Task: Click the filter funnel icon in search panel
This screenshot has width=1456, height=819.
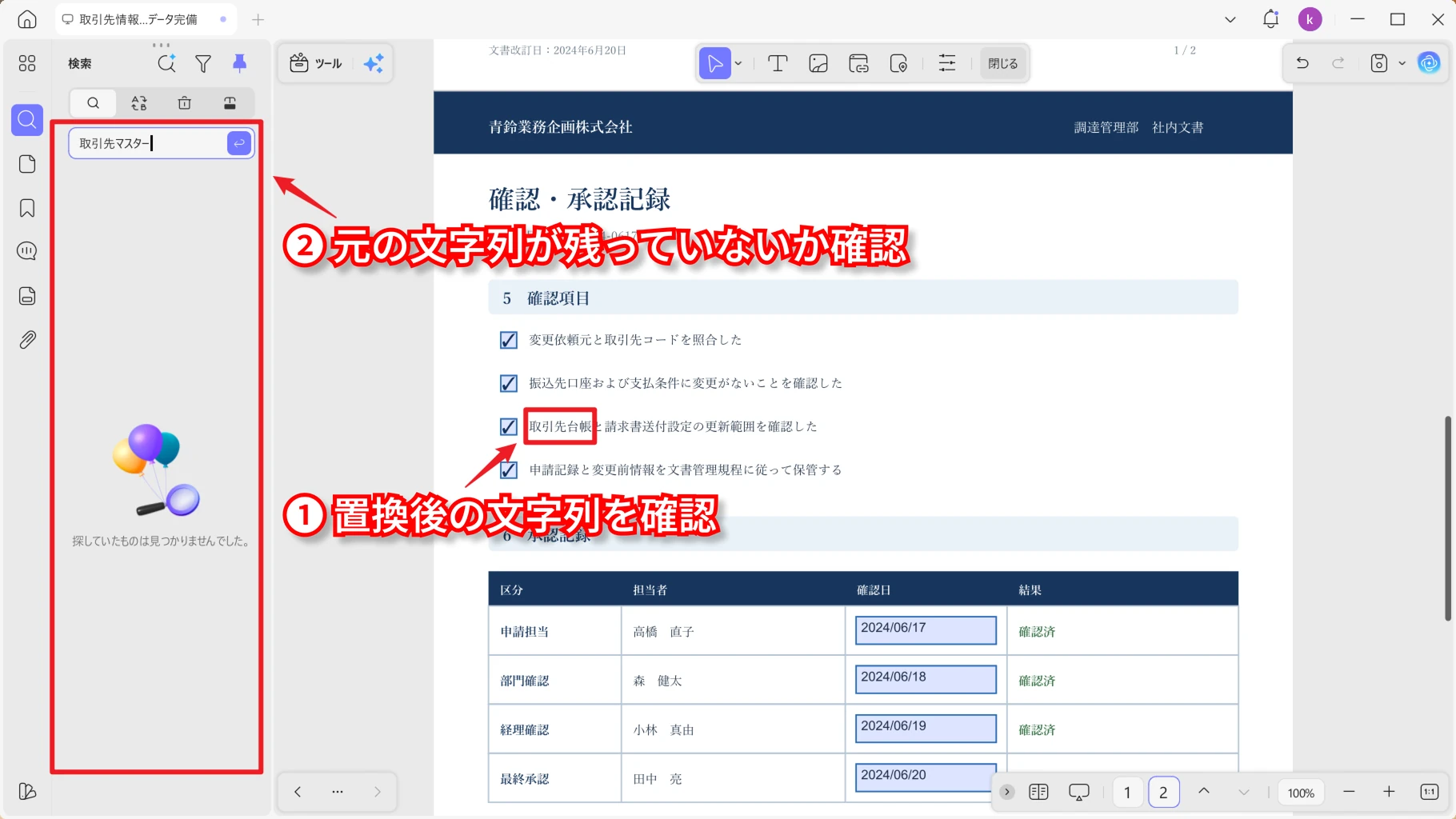Action: tap(203, 63)
